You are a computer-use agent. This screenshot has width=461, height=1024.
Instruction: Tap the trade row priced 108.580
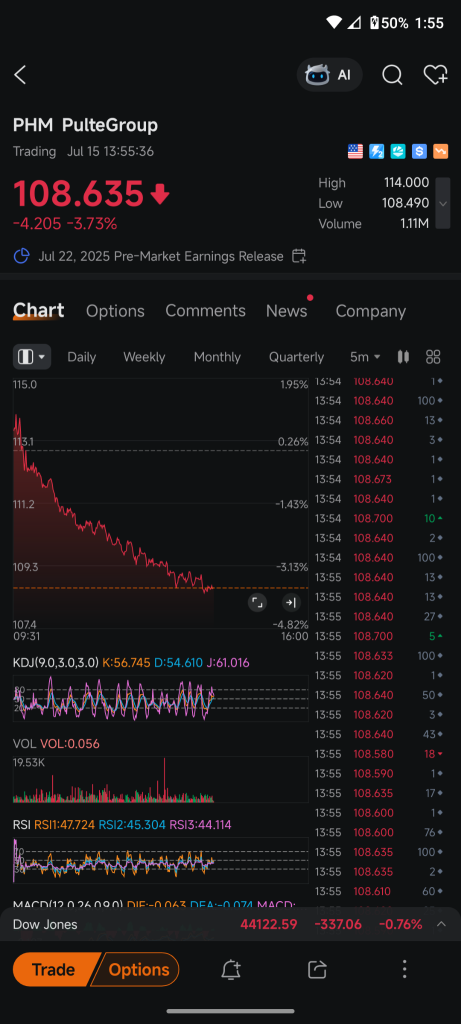pos(379,754)
